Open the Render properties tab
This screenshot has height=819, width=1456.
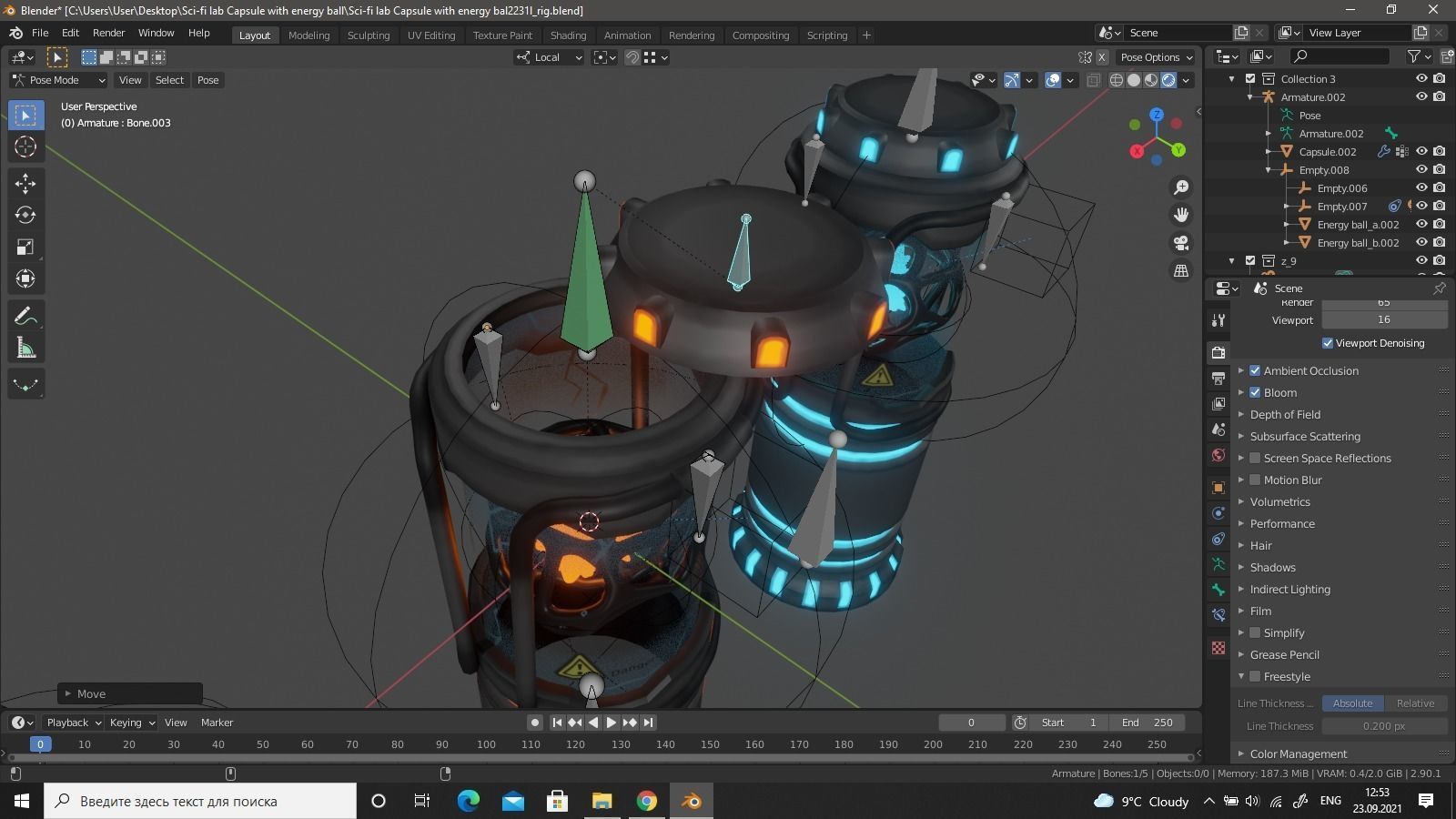tap(1218, 352)
